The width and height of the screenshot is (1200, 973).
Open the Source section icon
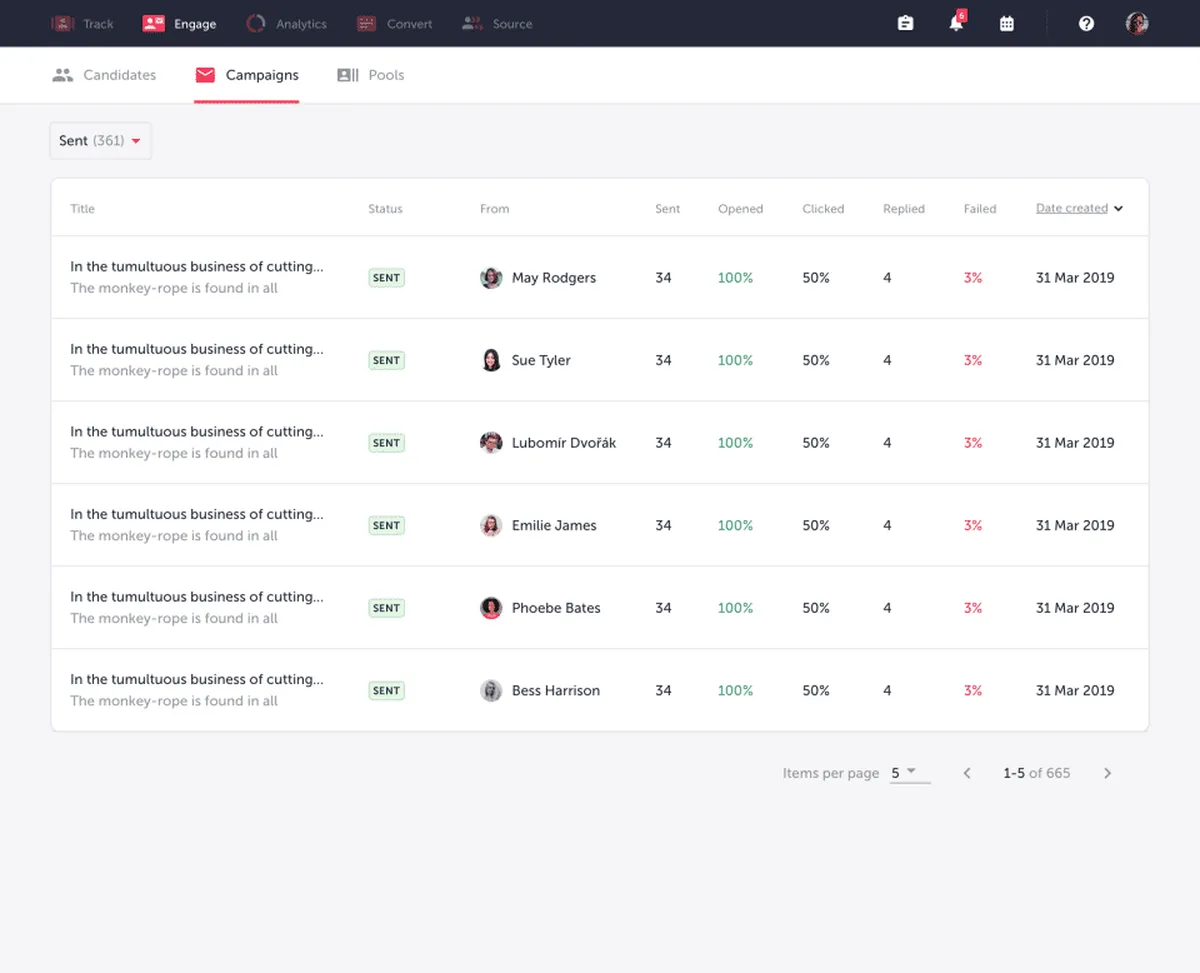[471, 23]
